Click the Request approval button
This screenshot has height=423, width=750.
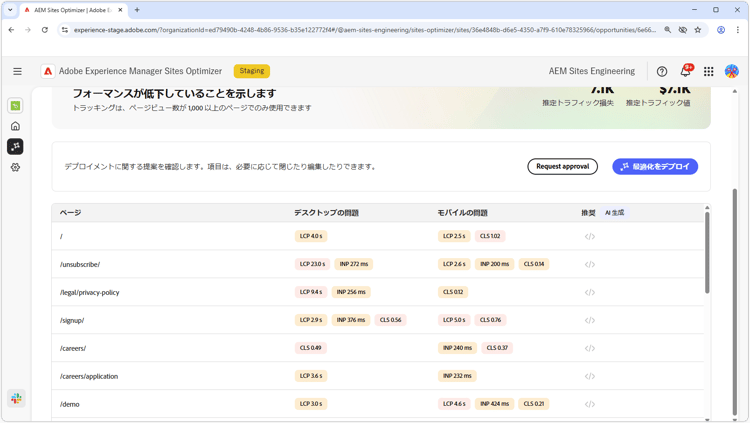[x=562, y=167]
